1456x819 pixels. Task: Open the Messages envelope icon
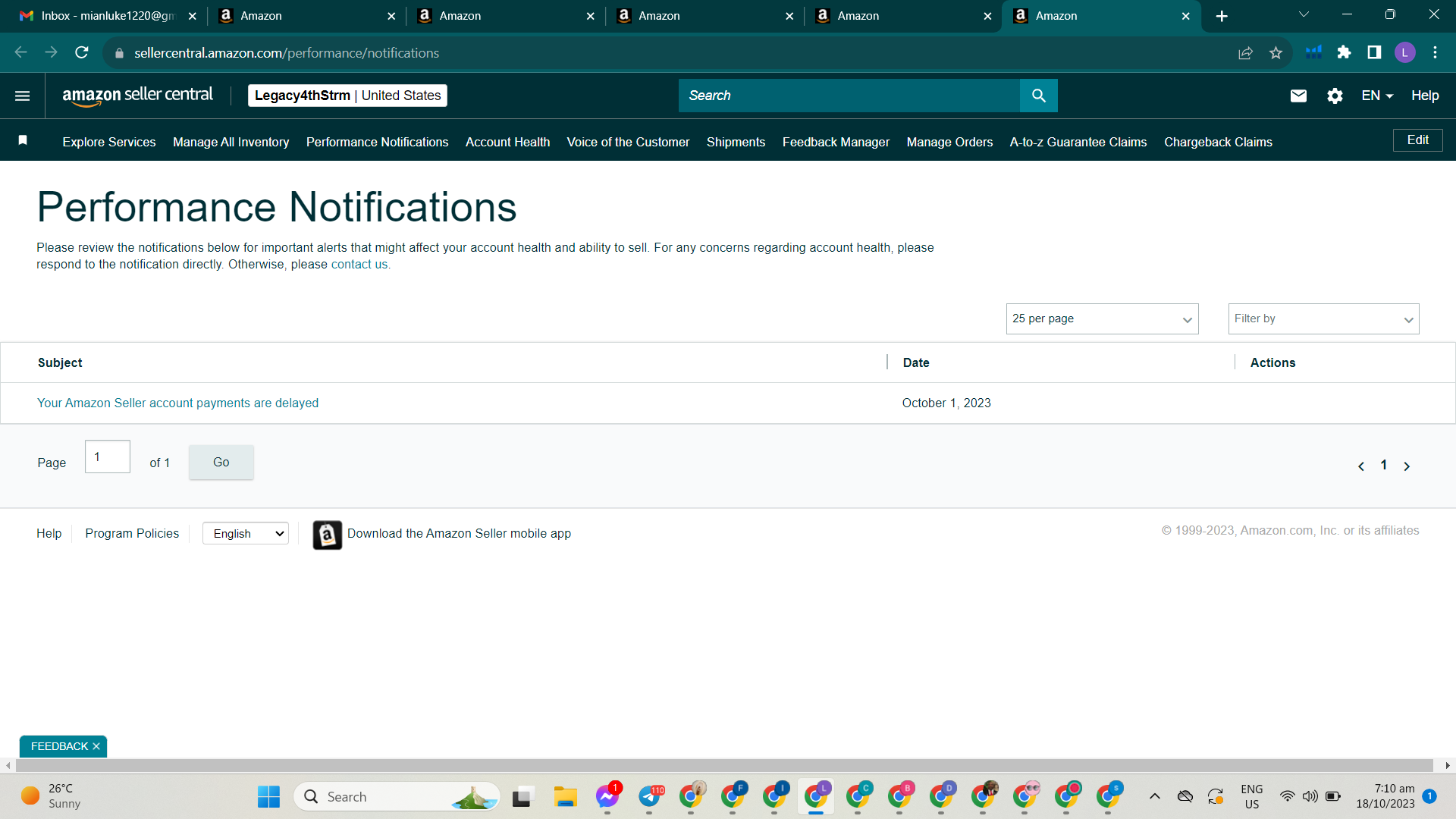(1298, 96)
